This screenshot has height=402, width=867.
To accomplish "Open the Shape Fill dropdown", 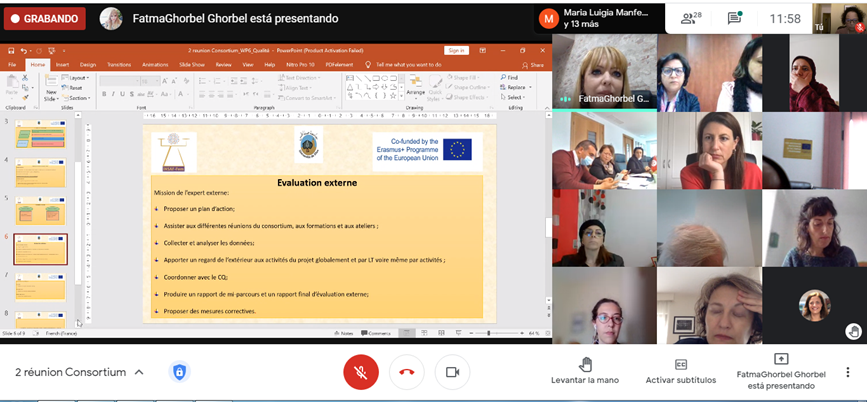I will point(464,78).
